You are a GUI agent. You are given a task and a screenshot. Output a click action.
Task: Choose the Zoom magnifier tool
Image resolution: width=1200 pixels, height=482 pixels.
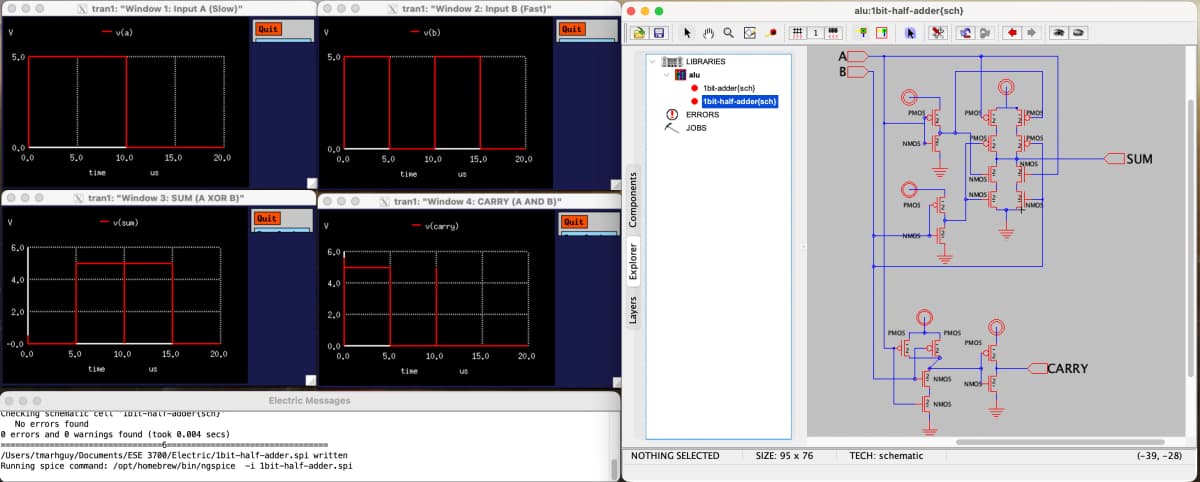[x=729, y=33]
